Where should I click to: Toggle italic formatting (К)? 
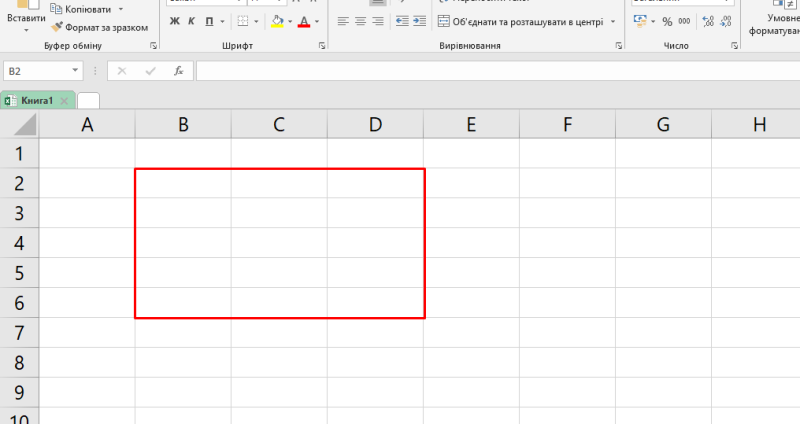pos(191,21)
